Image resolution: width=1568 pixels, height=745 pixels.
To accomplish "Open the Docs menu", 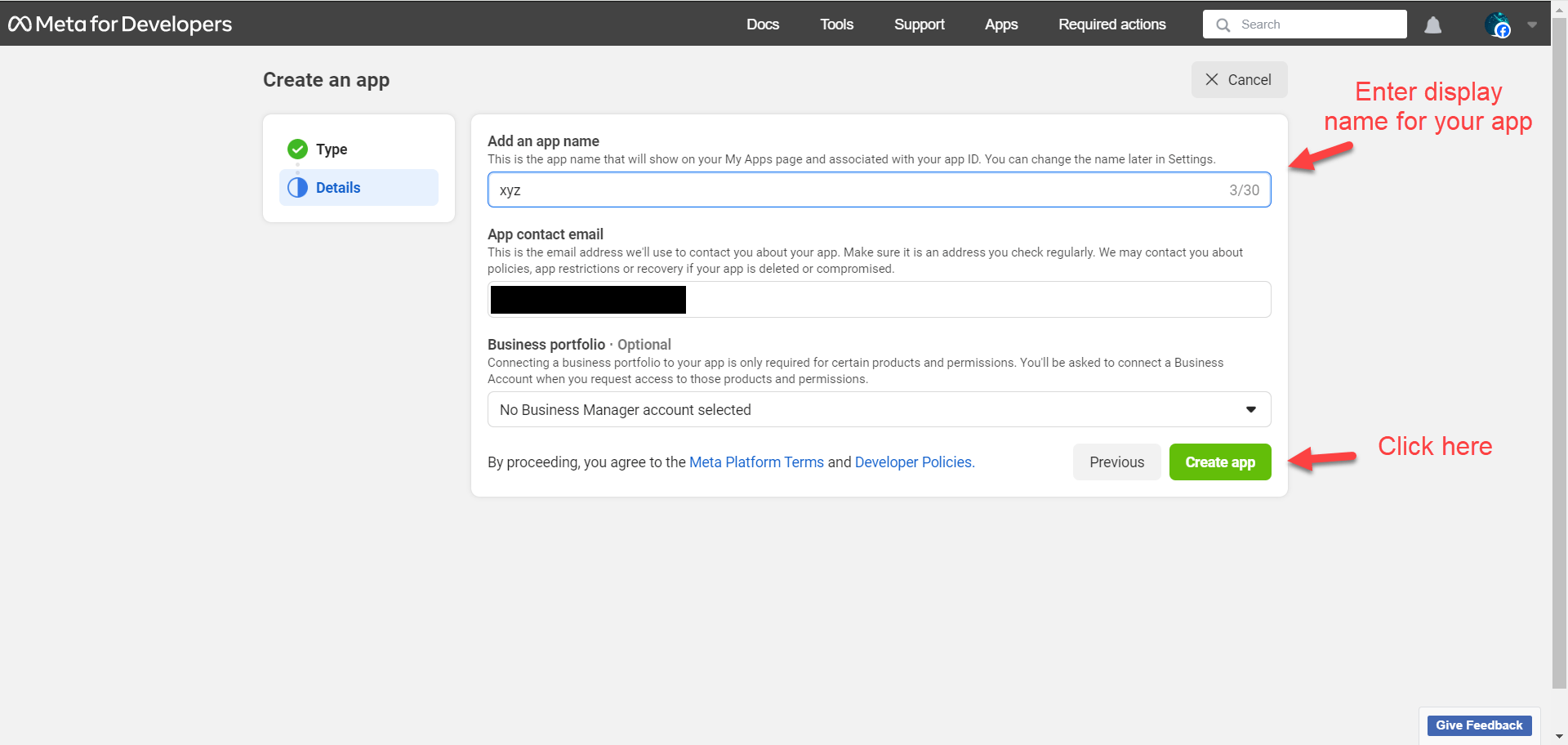I will [762, 25].
